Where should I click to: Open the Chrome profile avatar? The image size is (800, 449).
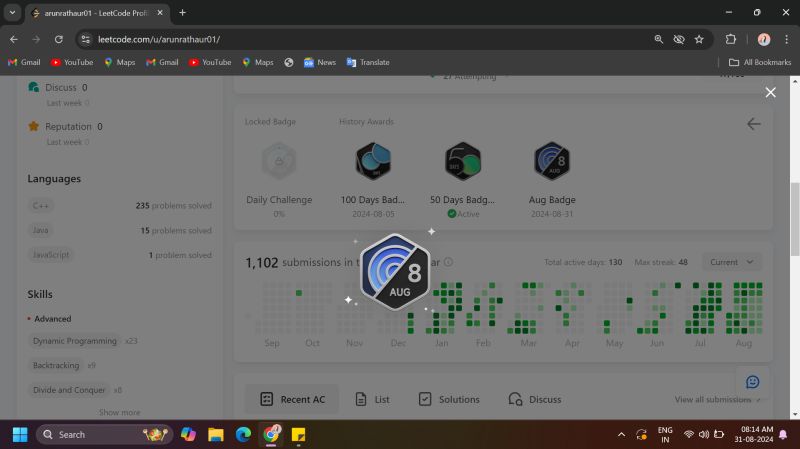(x=764, y=39)
